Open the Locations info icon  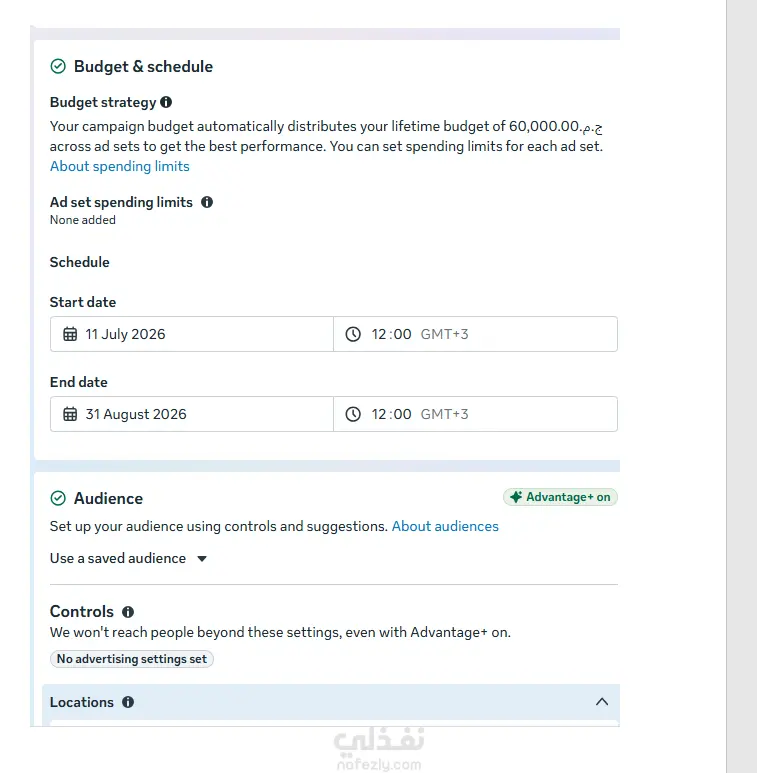click(128, 702)
